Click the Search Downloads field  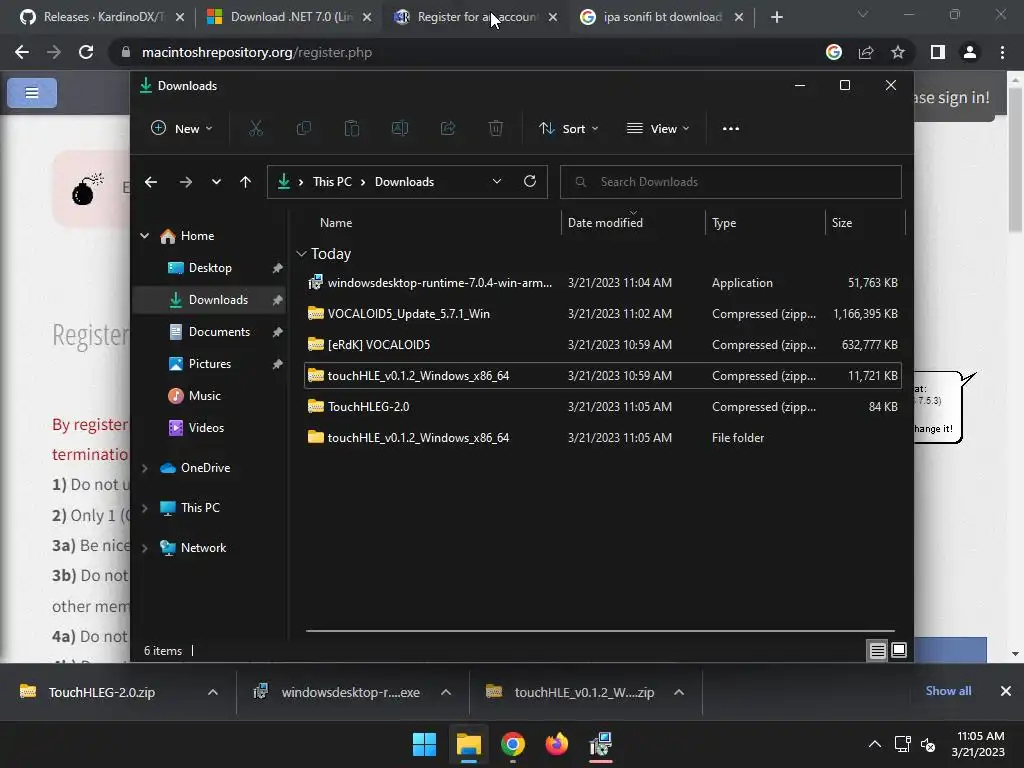point(731,182)
